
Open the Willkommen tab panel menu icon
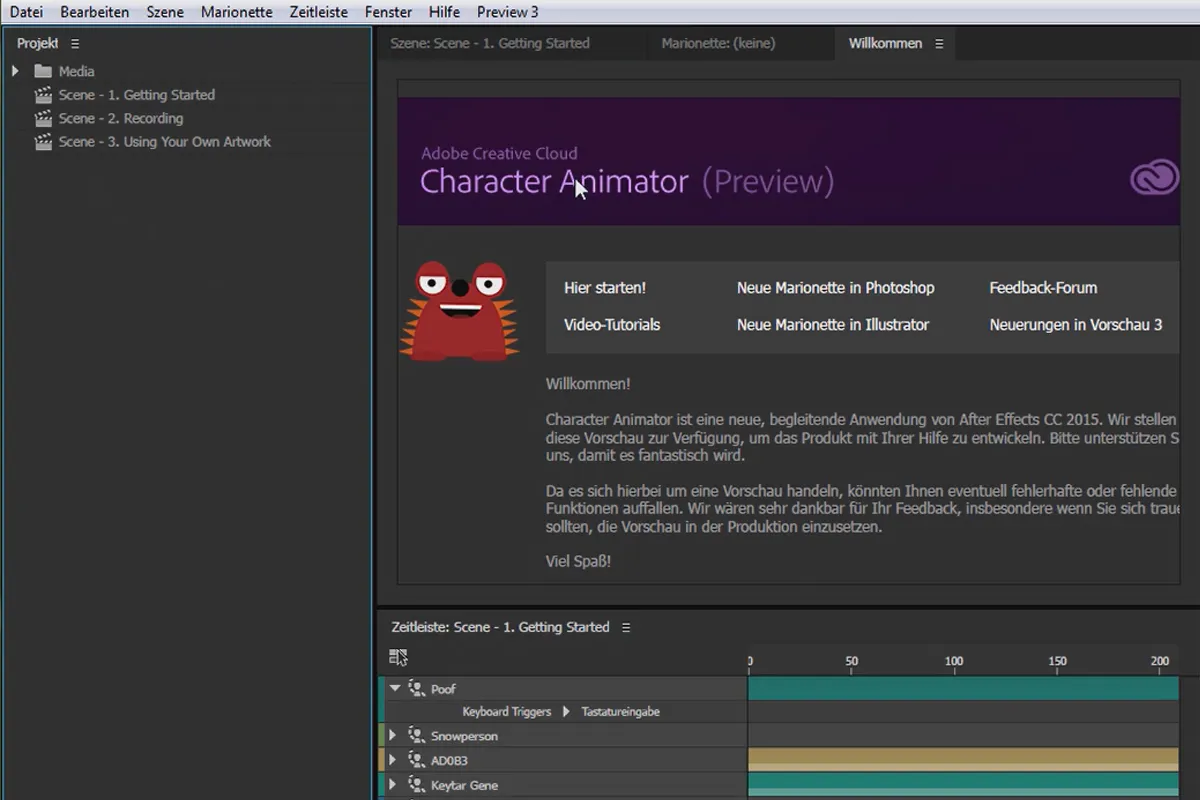click(939, 44)
